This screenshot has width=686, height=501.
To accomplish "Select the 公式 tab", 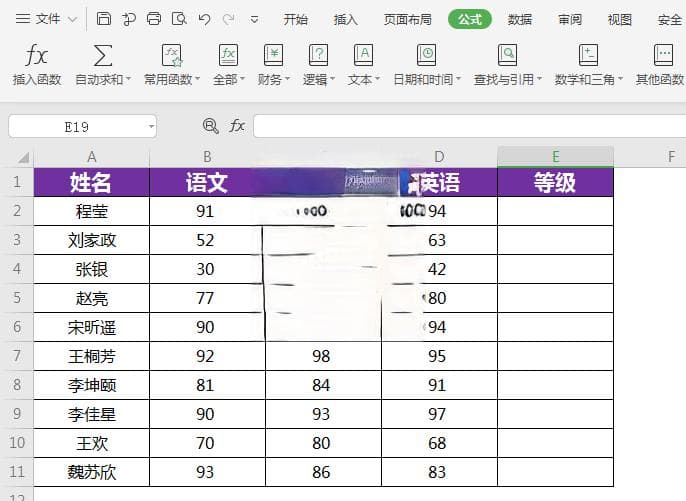I will tap(470, 20).
